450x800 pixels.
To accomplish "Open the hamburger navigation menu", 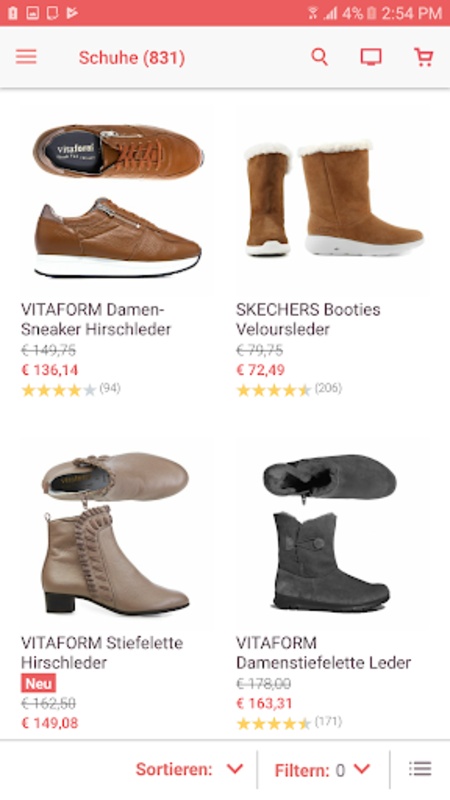I will pyautogui.click(x=26, y=57).
